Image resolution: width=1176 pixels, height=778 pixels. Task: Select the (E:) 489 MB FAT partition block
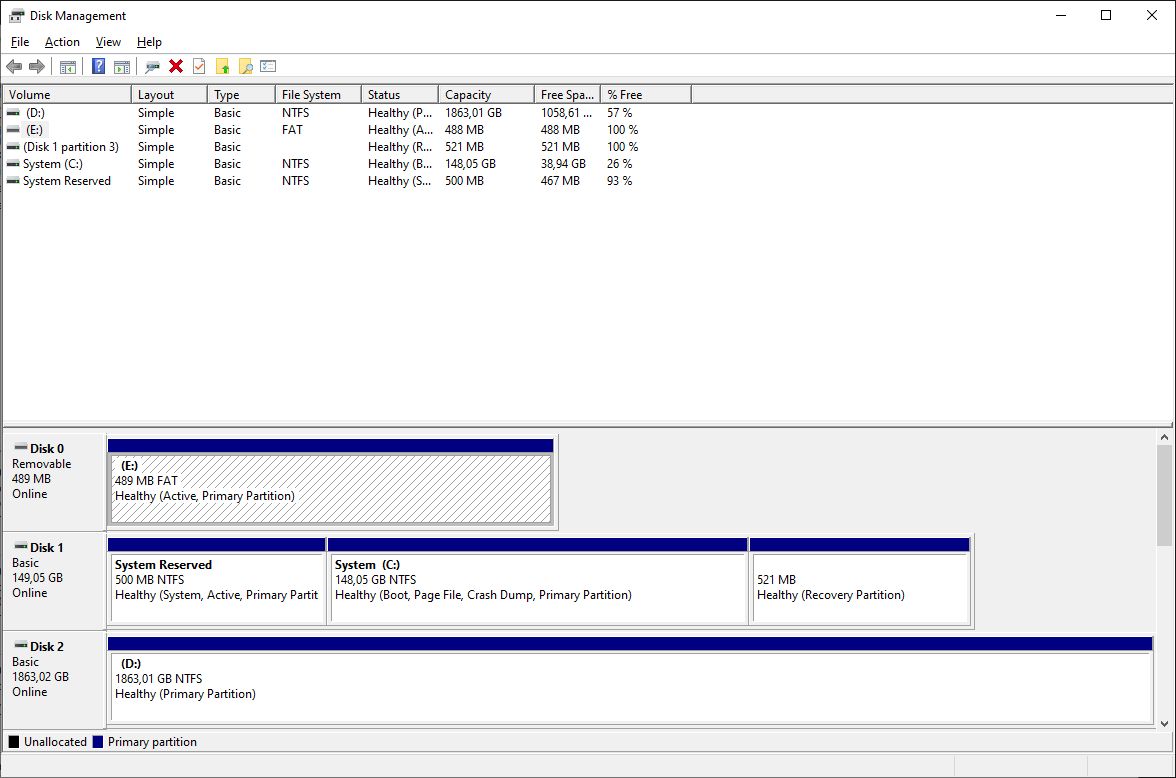tap(331, 488)
